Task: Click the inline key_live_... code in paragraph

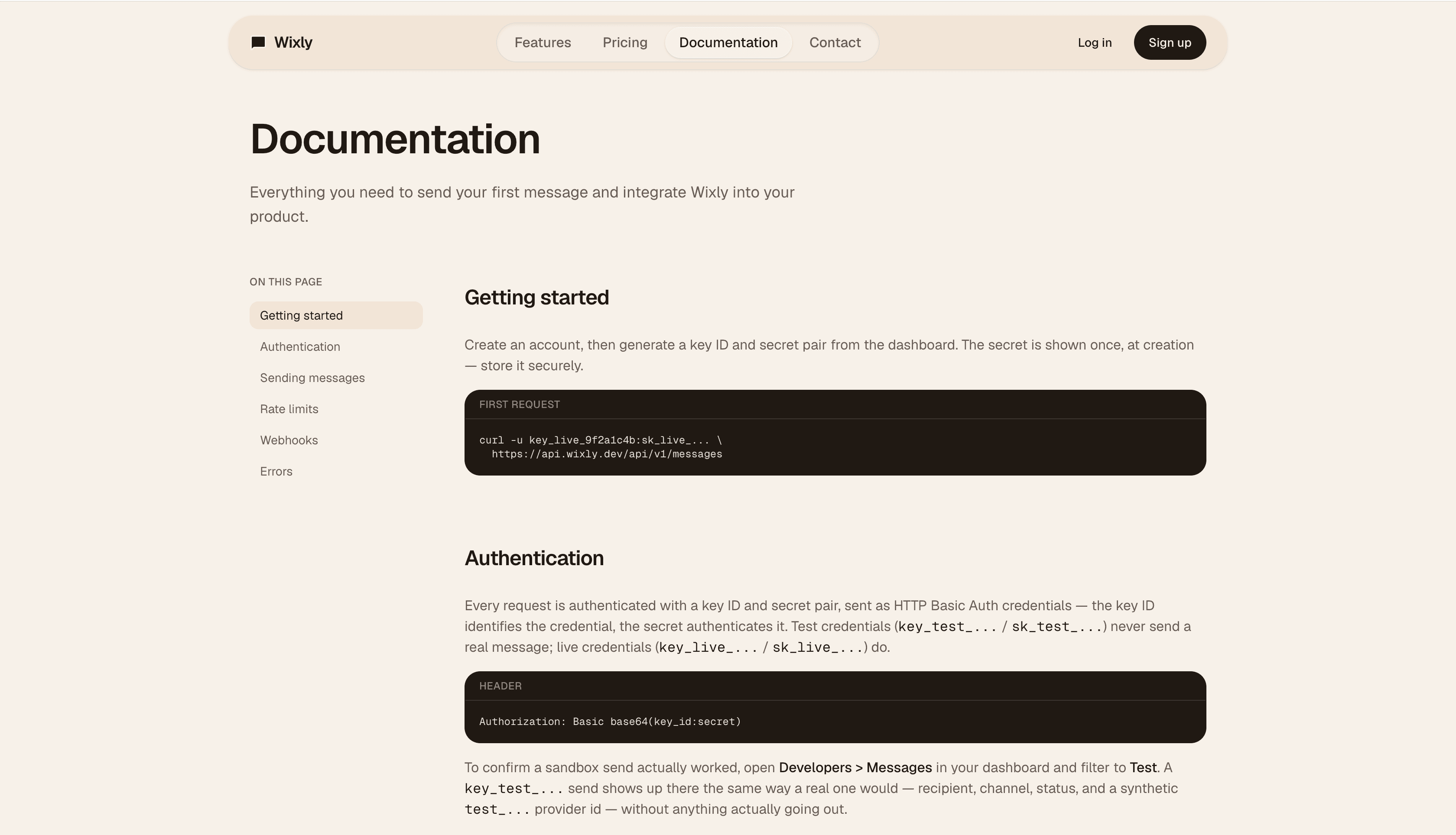Action: pyautogui.click(x=708, y=647)
